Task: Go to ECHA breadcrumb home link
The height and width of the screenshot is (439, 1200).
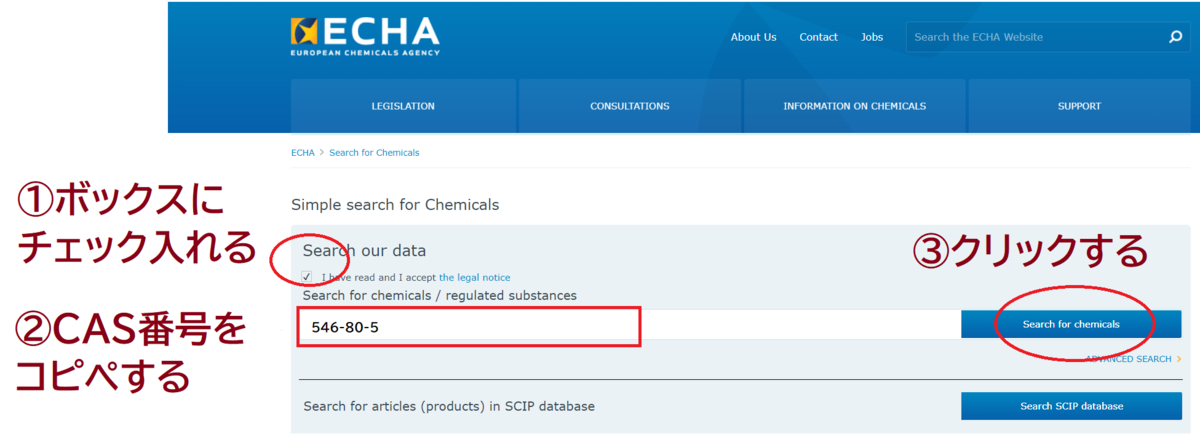Action: [302, 153]
